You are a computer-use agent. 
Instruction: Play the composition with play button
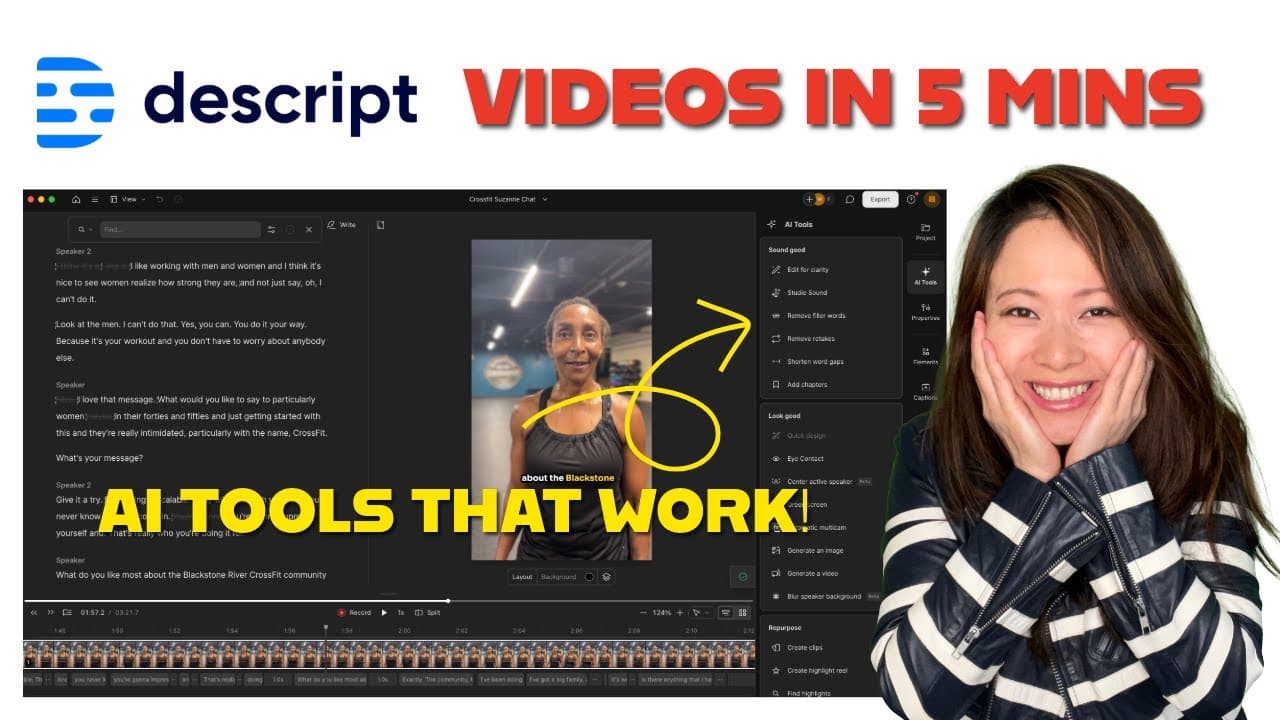click(x=384, y=613)
